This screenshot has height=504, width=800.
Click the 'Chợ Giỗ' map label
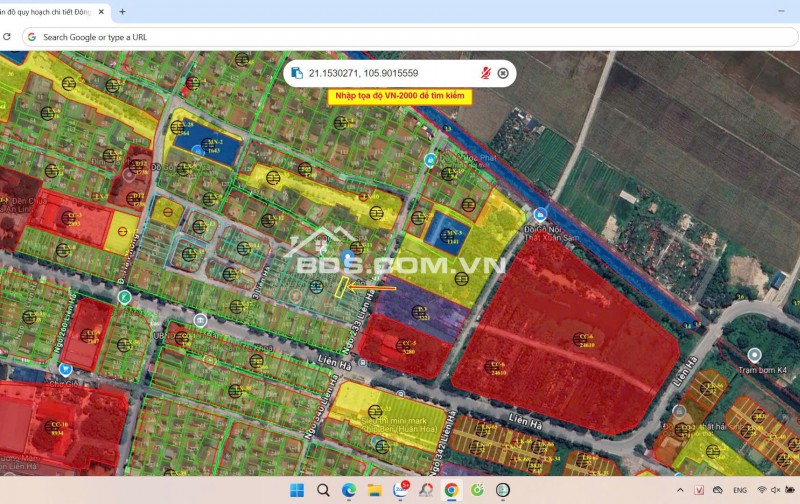tap(64, 384)
